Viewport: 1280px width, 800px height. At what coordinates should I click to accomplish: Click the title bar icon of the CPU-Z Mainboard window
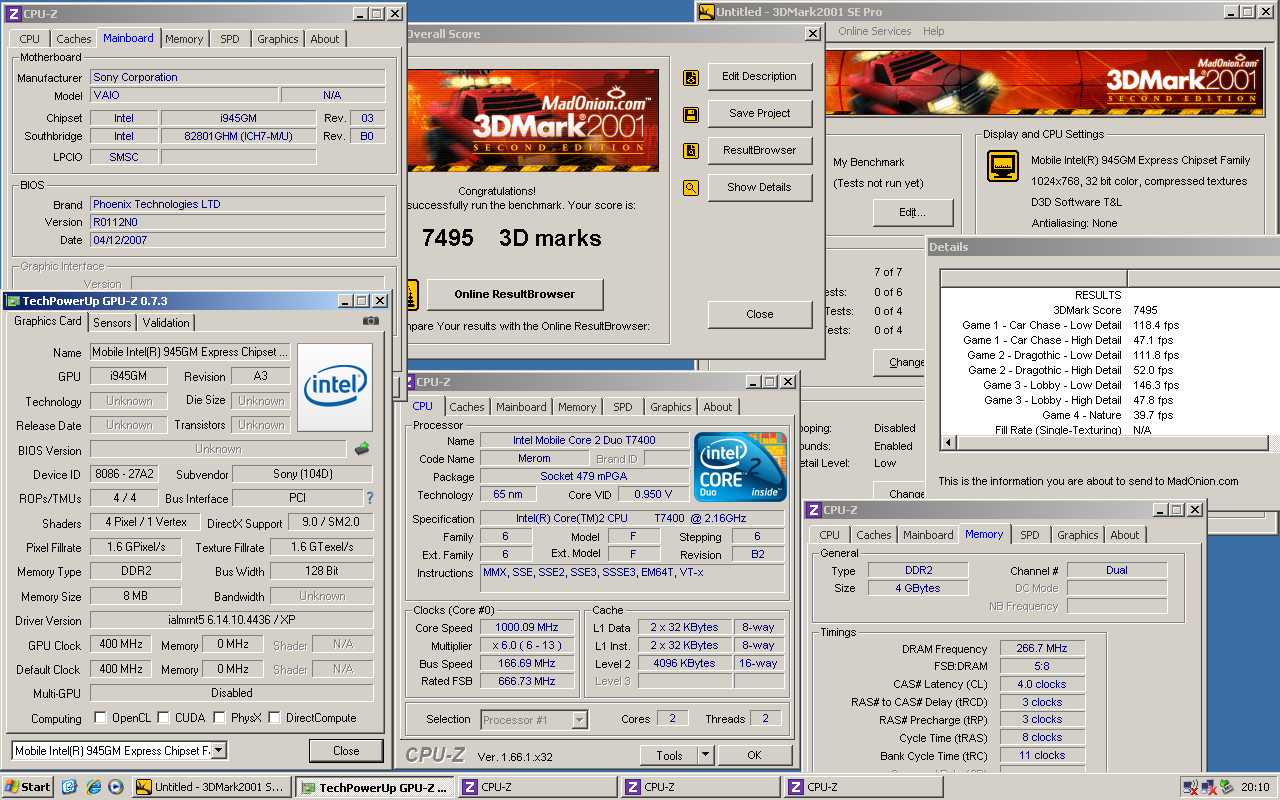pyautogui.click(x=13, y=14)
